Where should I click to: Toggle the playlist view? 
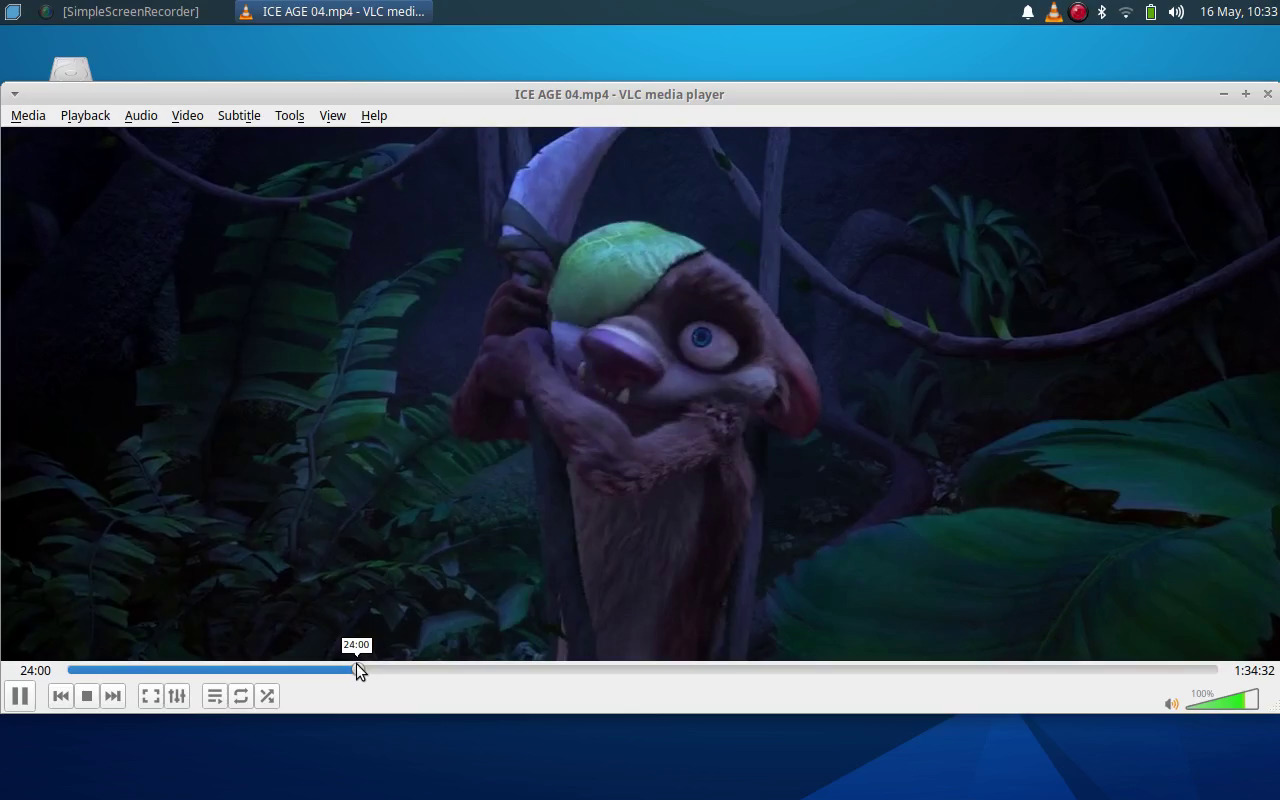click(x=215, y=696)
